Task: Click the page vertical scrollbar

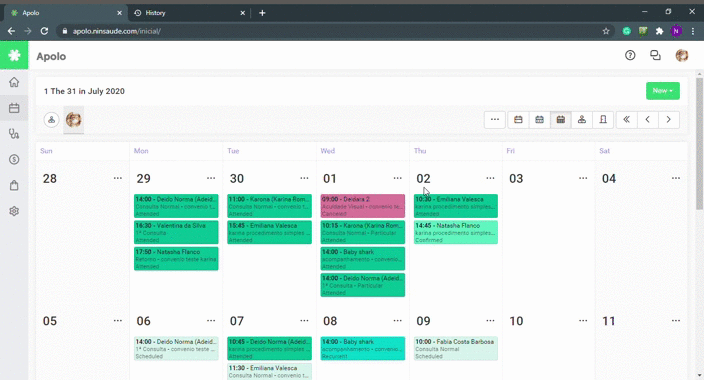Action: pos(699,144)
